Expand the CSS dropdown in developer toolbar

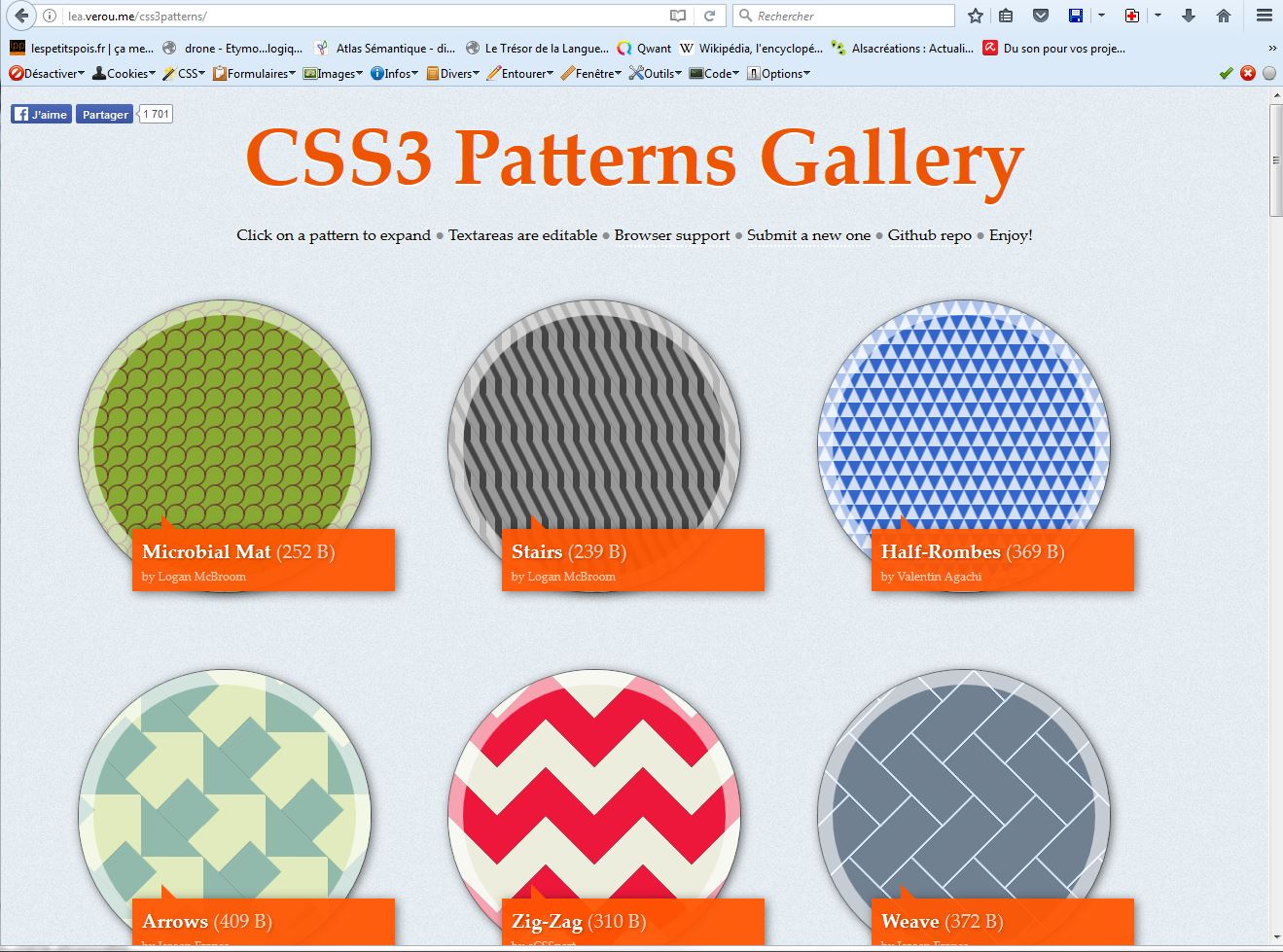(x=184, y=73)
